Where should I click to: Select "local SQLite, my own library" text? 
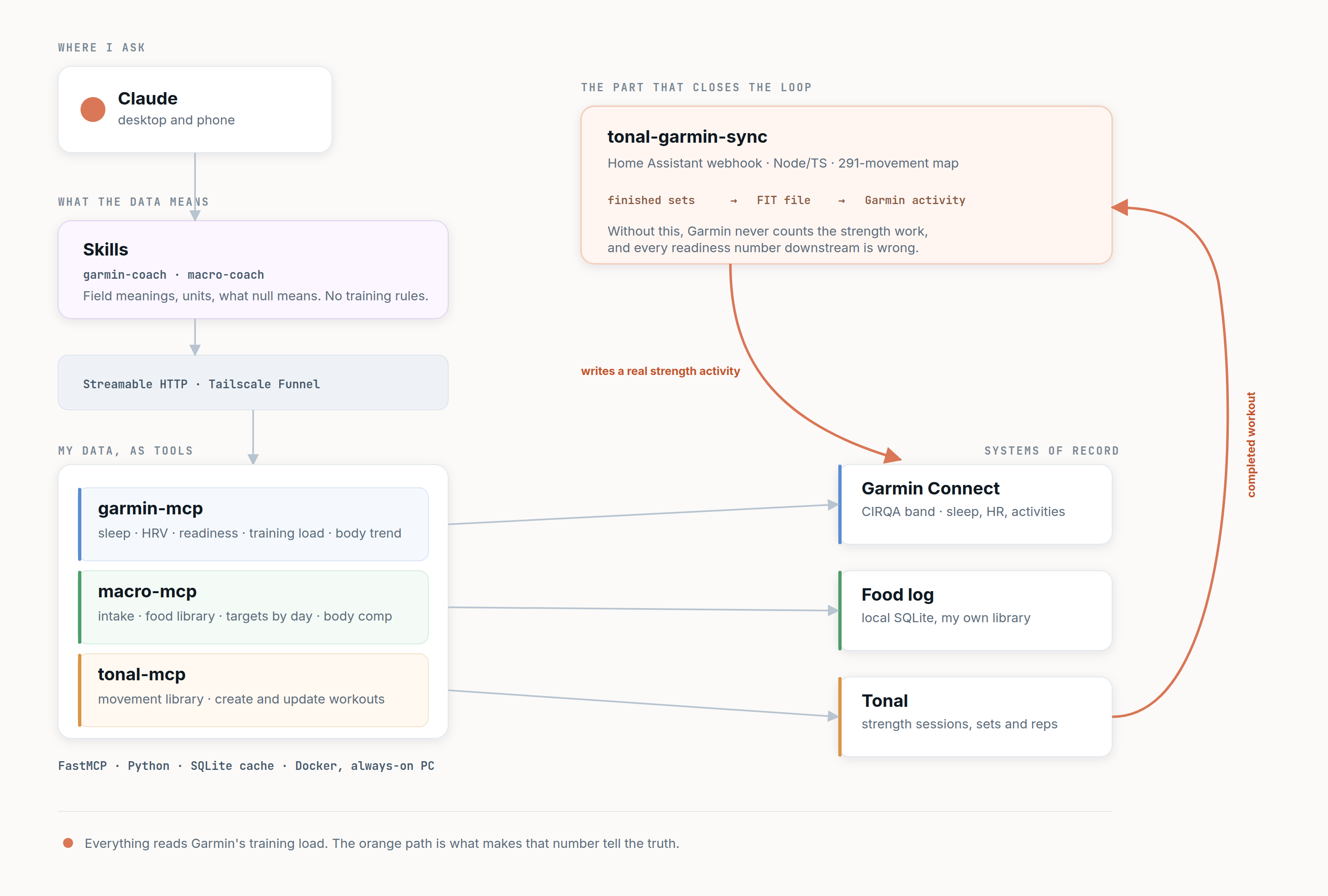946,618
